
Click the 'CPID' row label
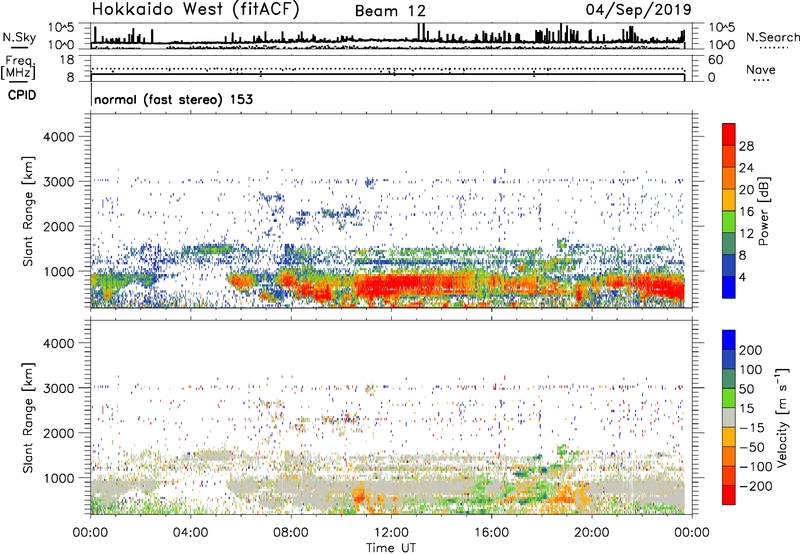22,95
